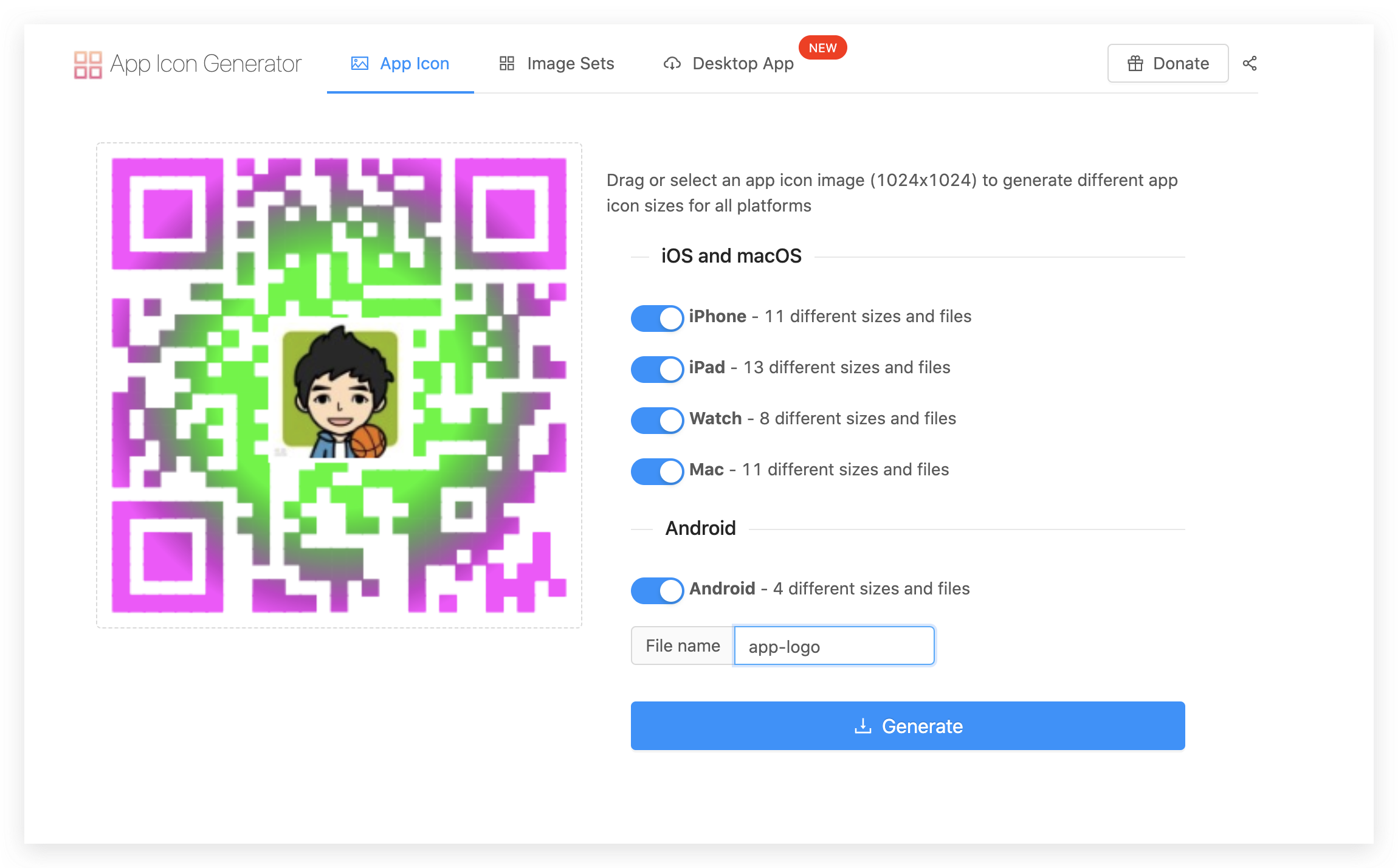Click "iPad - 13 different sizes and files" text
This screenshot has height=868, width=1398.
(820, 367)
